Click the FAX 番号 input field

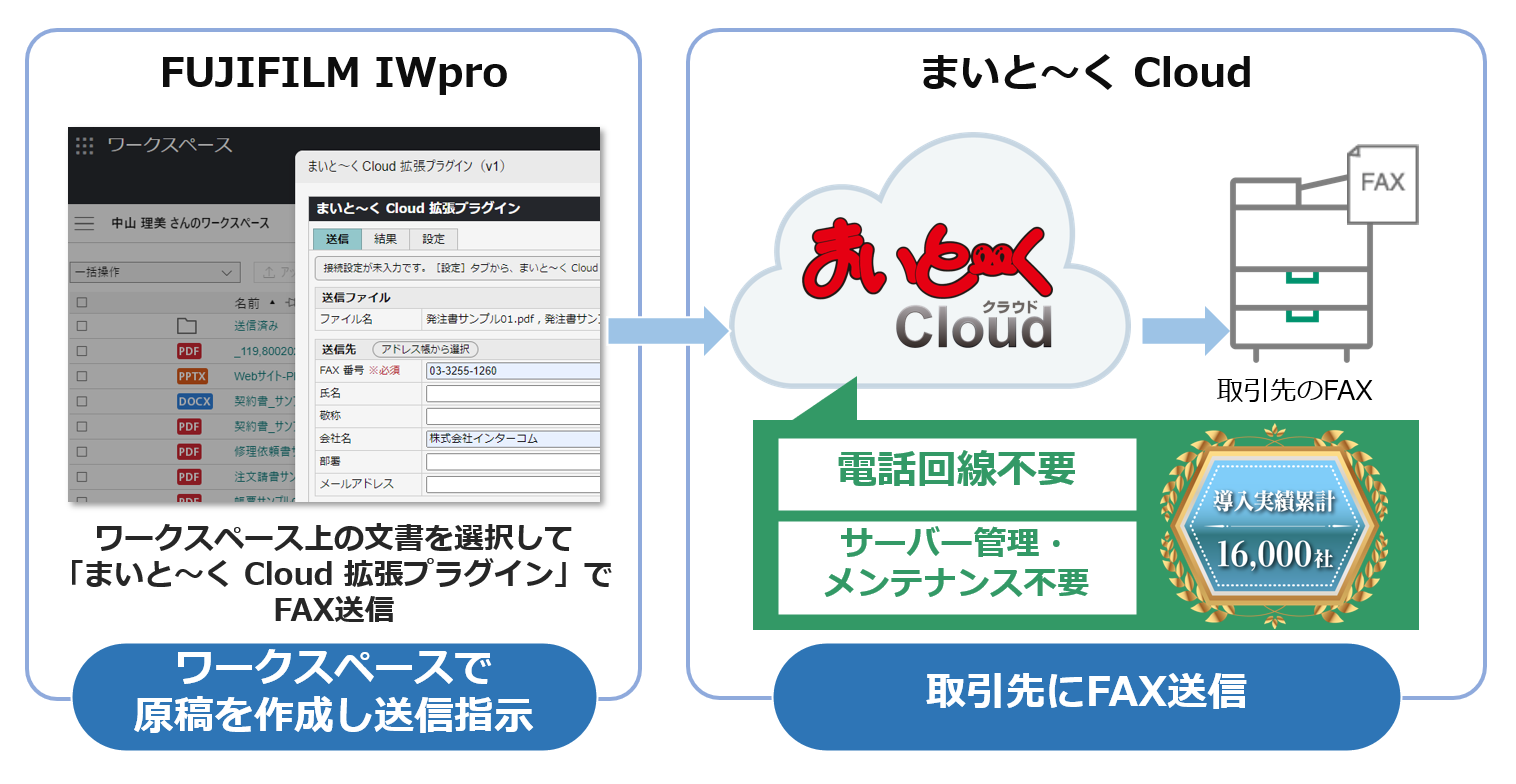(x=512, y=371)
